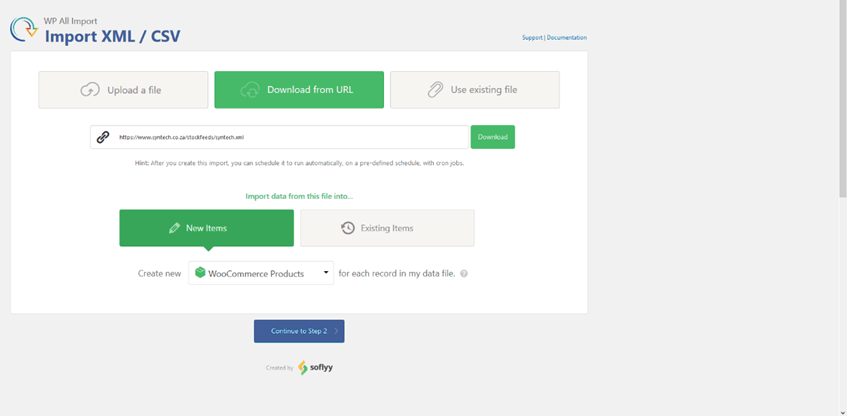Switch to the Upload a file tab
Image resolution: width=847 pixels, height=416 pixels.
pos(123,90)
